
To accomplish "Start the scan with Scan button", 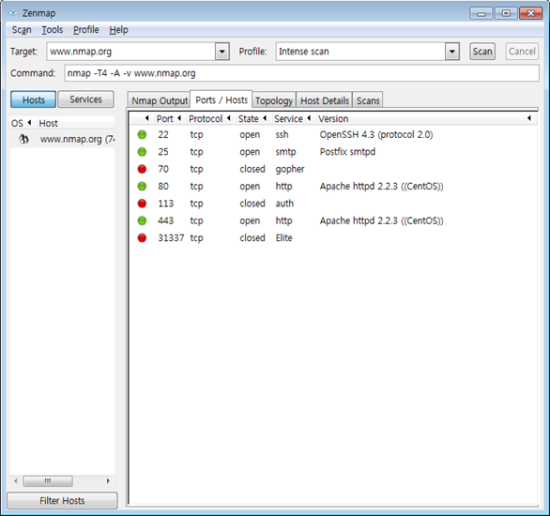I will point(482,52).
